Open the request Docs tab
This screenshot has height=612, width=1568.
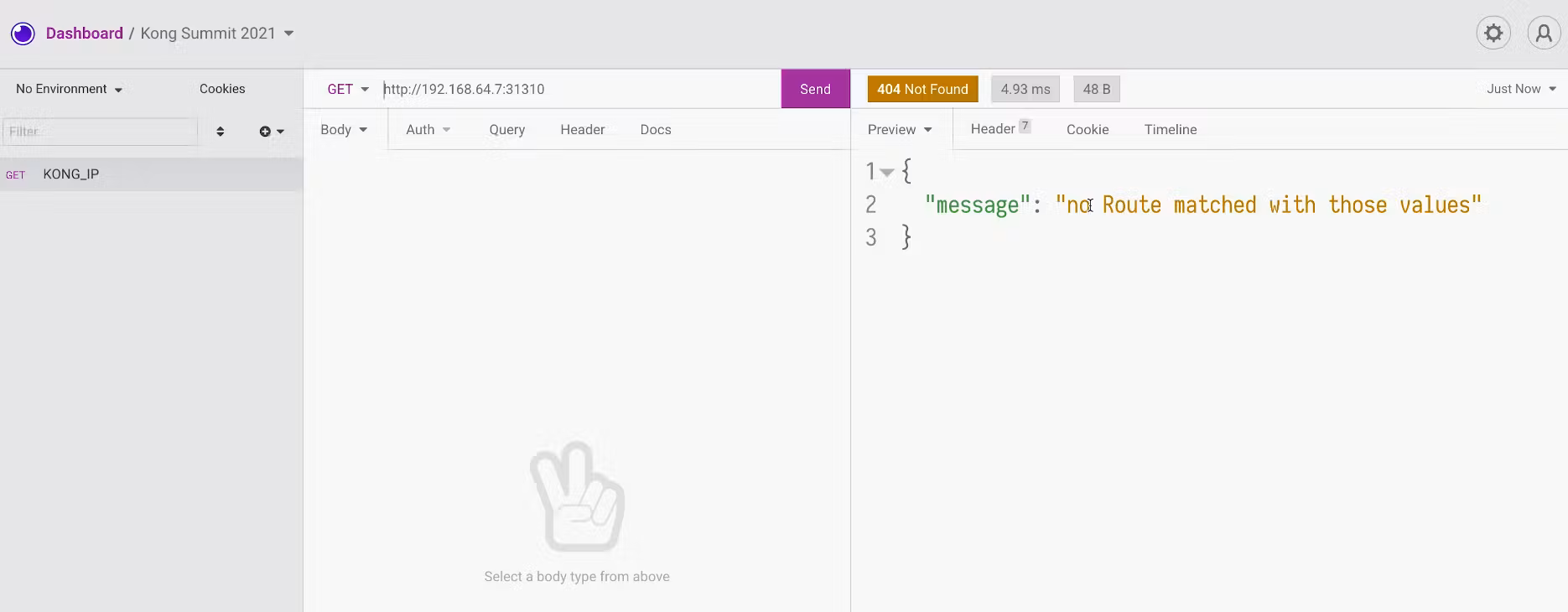click(x=655, y=130)
